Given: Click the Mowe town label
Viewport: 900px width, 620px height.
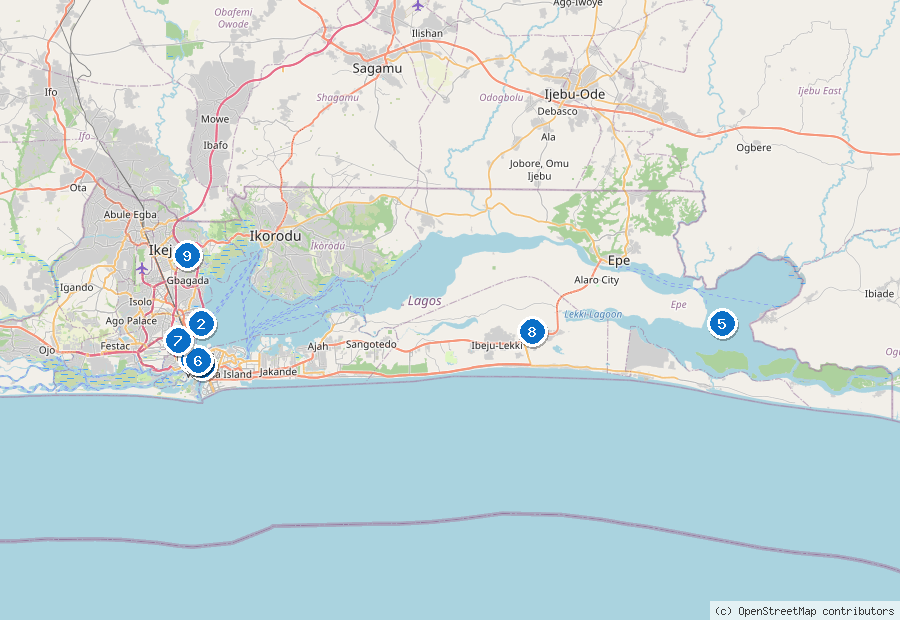Looking at the screenshot, I should click(215, 119).
